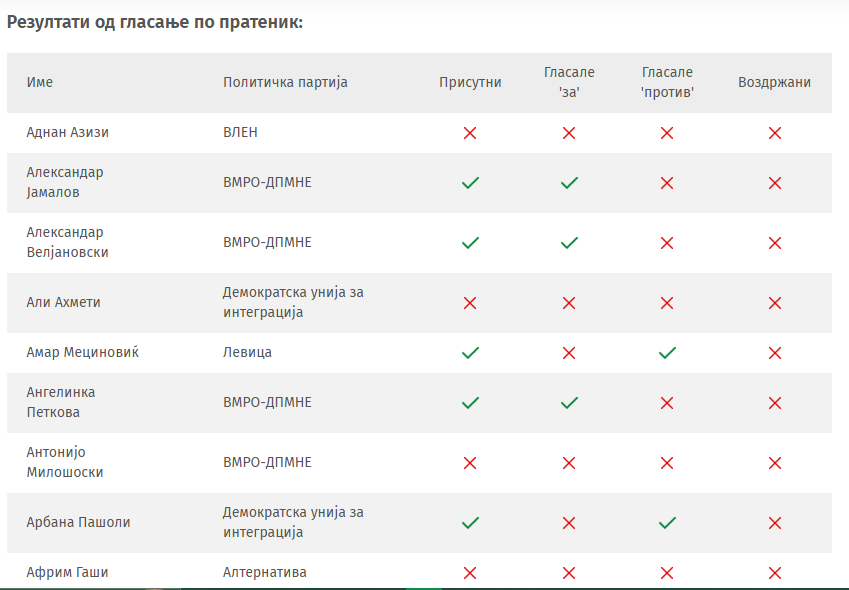Viewport: 849px width, 590px height.
Task: Click Аднан Азизи's red X under Присутни
Action: [470, 133]
